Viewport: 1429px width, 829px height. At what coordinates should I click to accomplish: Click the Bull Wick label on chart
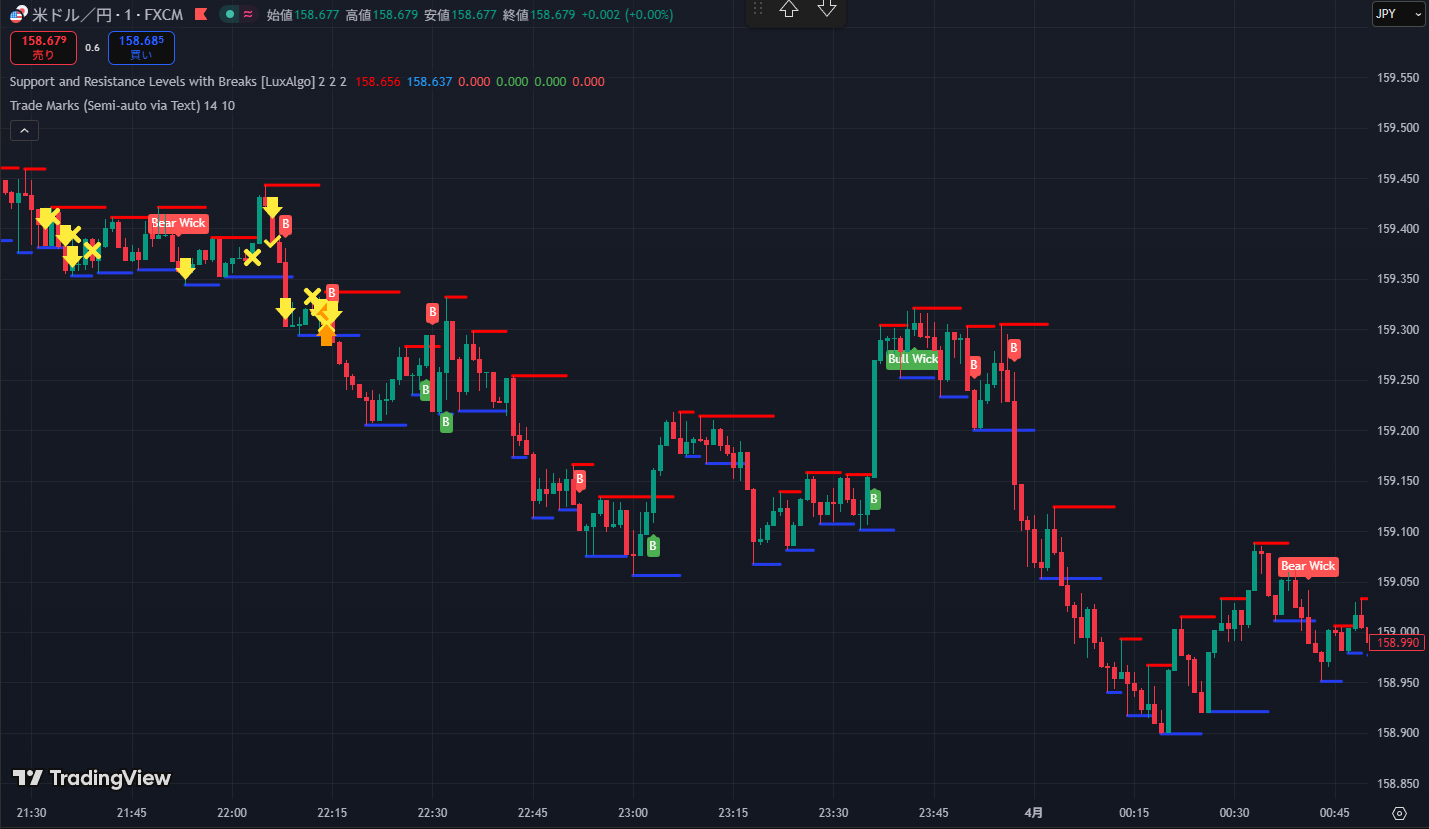coord(913,359)
